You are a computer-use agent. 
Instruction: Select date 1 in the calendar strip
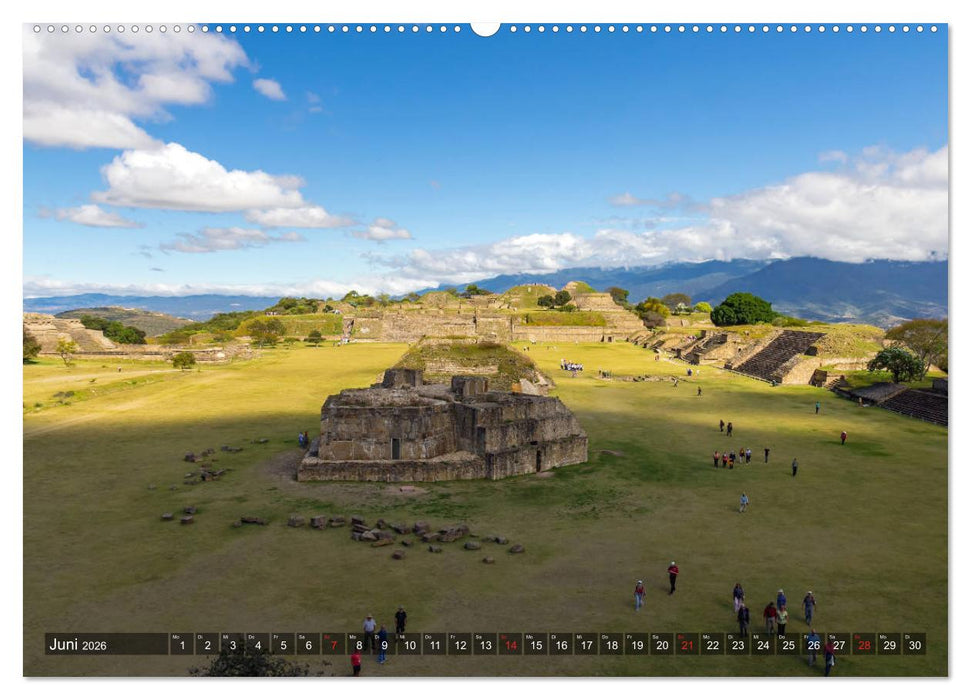point(184,645)
